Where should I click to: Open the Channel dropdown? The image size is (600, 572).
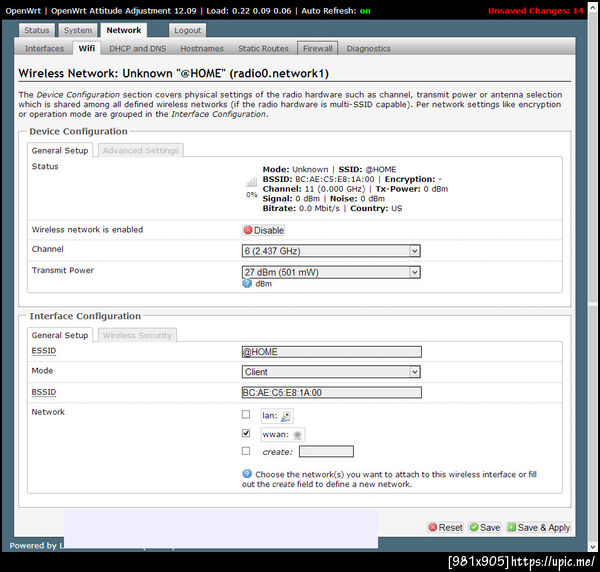click(331, 251)
